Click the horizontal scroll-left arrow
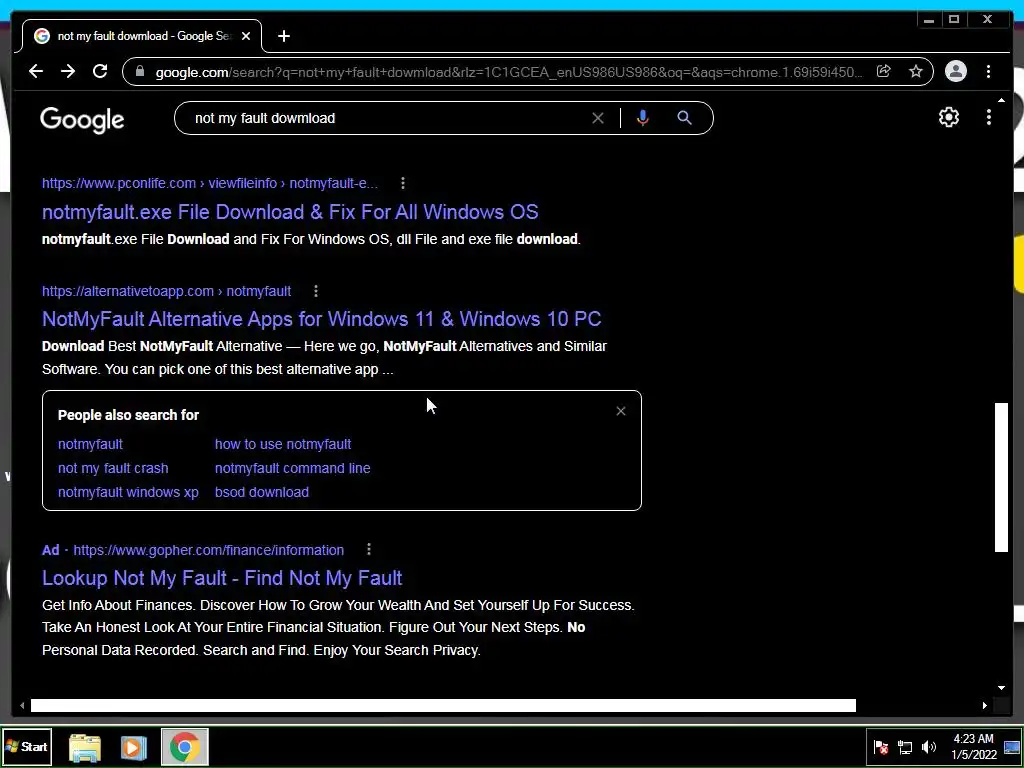Screen dimensions: 1024x768 (22, 705)
